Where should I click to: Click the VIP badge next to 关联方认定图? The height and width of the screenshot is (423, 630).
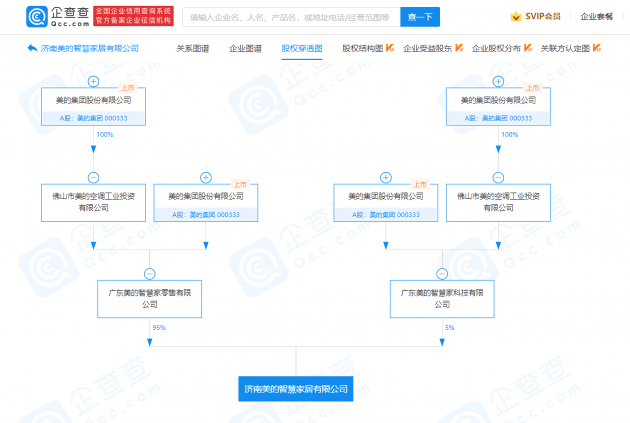coord(597,48)
